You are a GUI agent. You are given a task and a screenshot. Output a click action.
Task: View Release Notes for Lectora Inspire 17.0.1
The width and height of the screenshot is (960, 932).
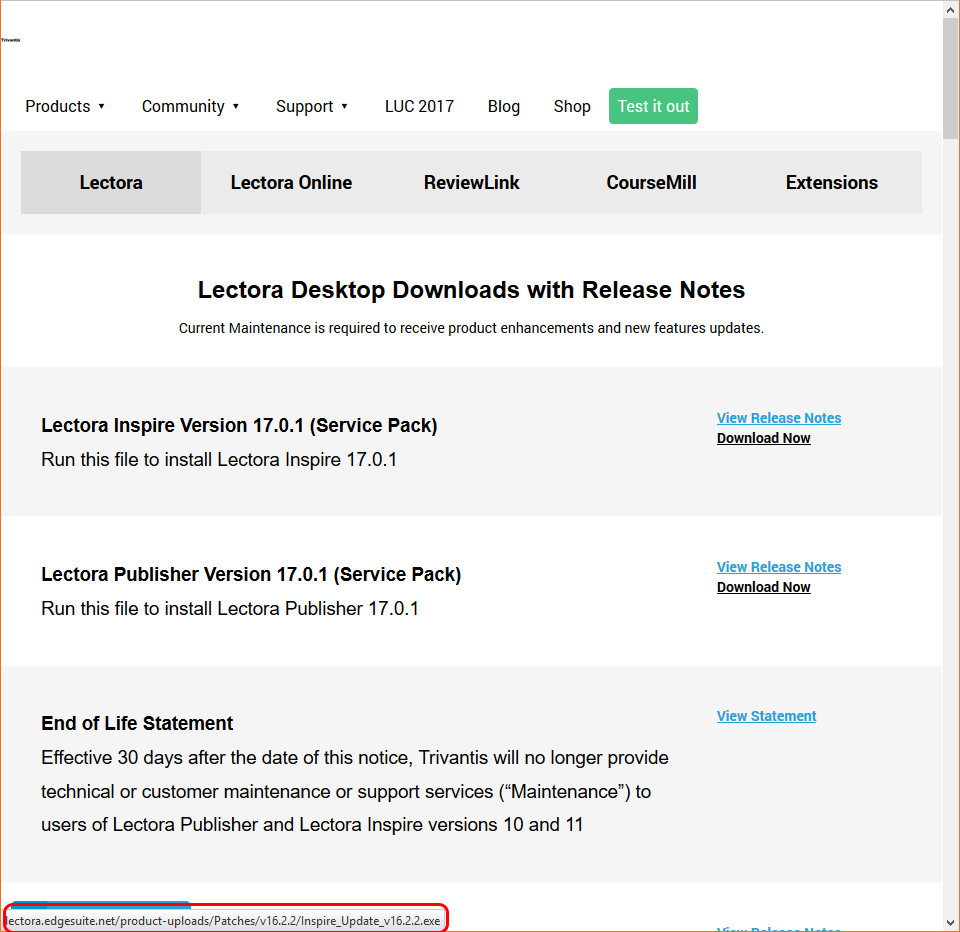coord(779,418)
